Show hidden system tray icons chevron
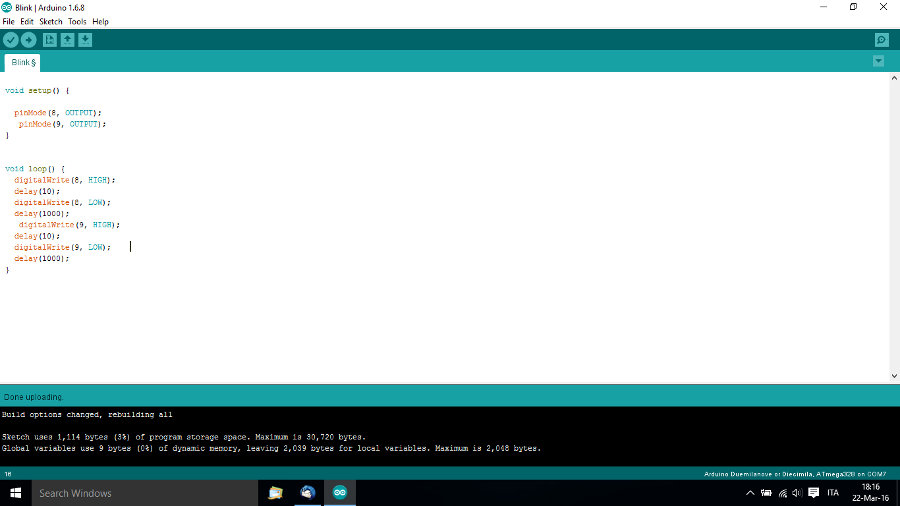 click(750, 493)
